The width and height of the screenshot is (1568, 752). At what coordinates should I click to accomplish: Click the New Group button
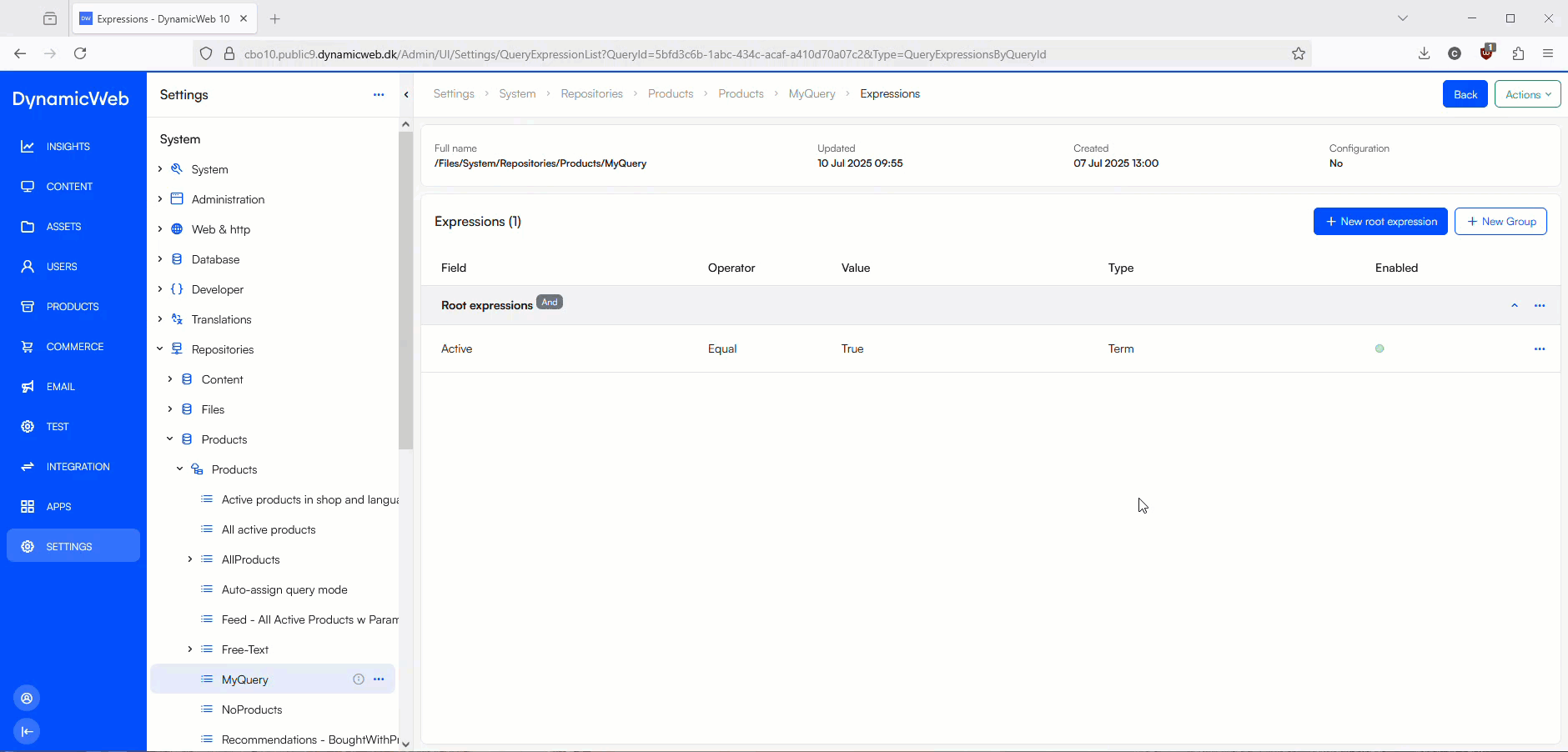1500,222
